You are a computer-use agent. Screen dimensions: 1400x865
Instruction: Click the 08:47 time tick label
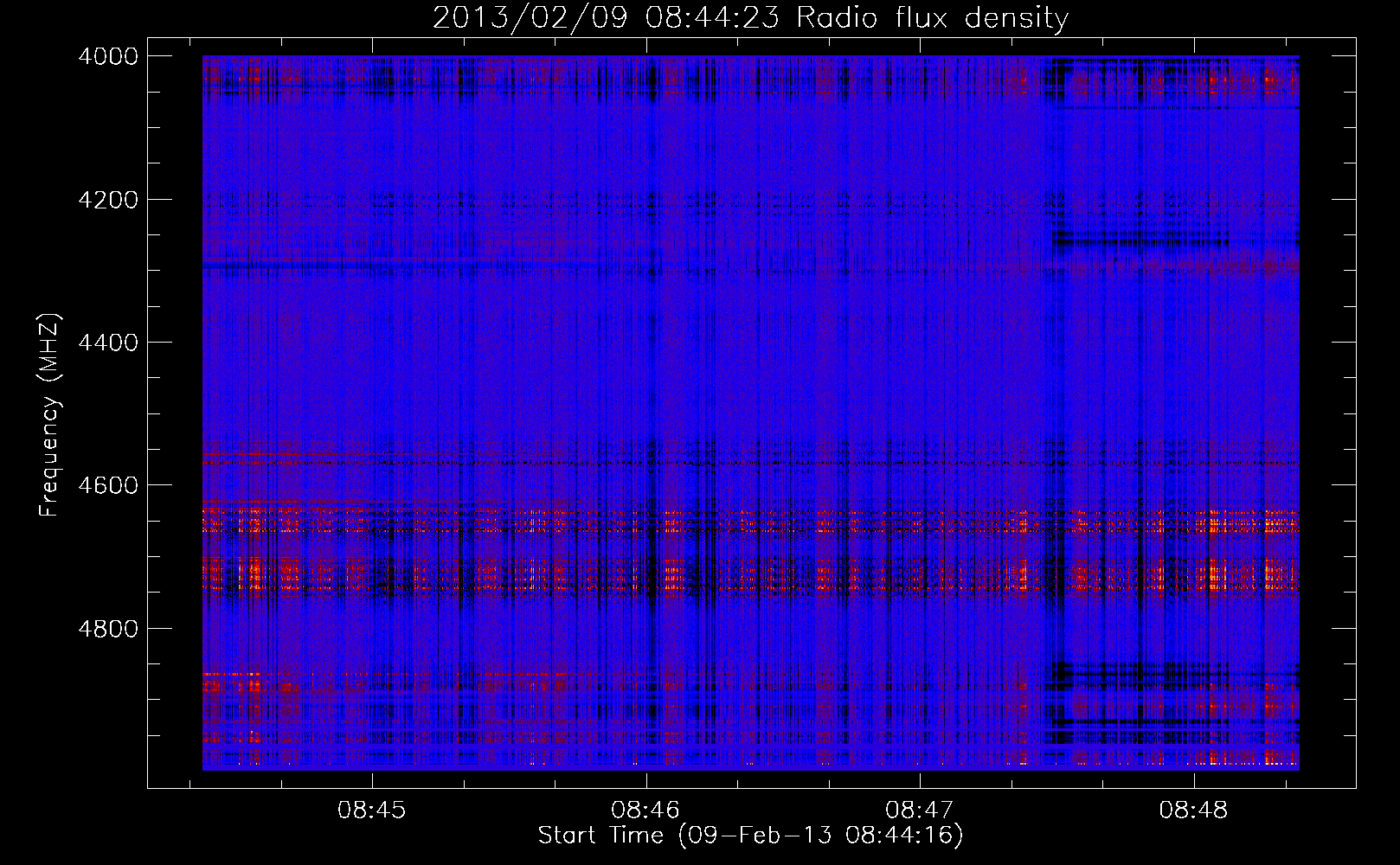pyautogui.click(x=920, y=811)
